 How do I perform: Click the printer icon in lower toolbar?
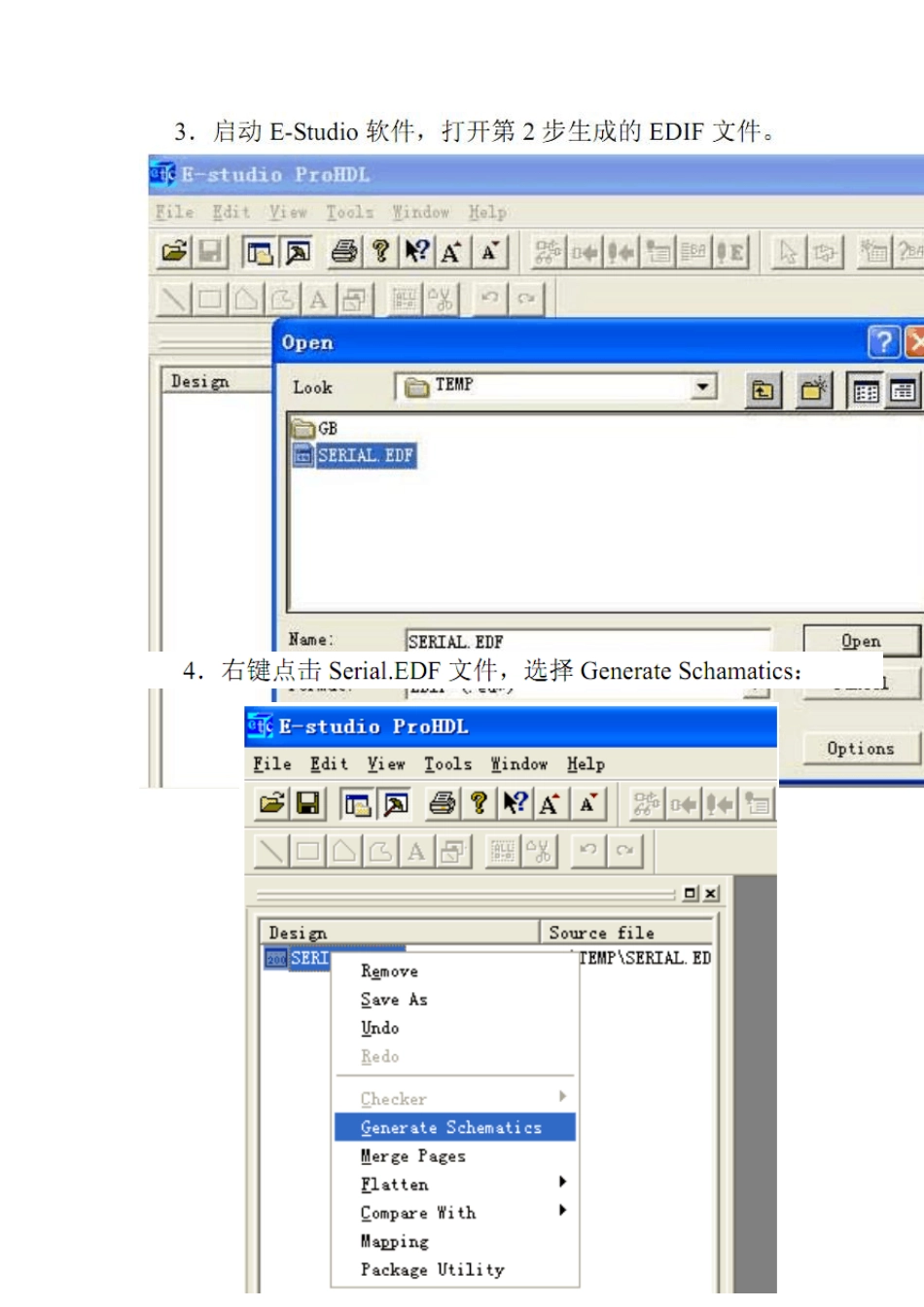click(442, 803)
